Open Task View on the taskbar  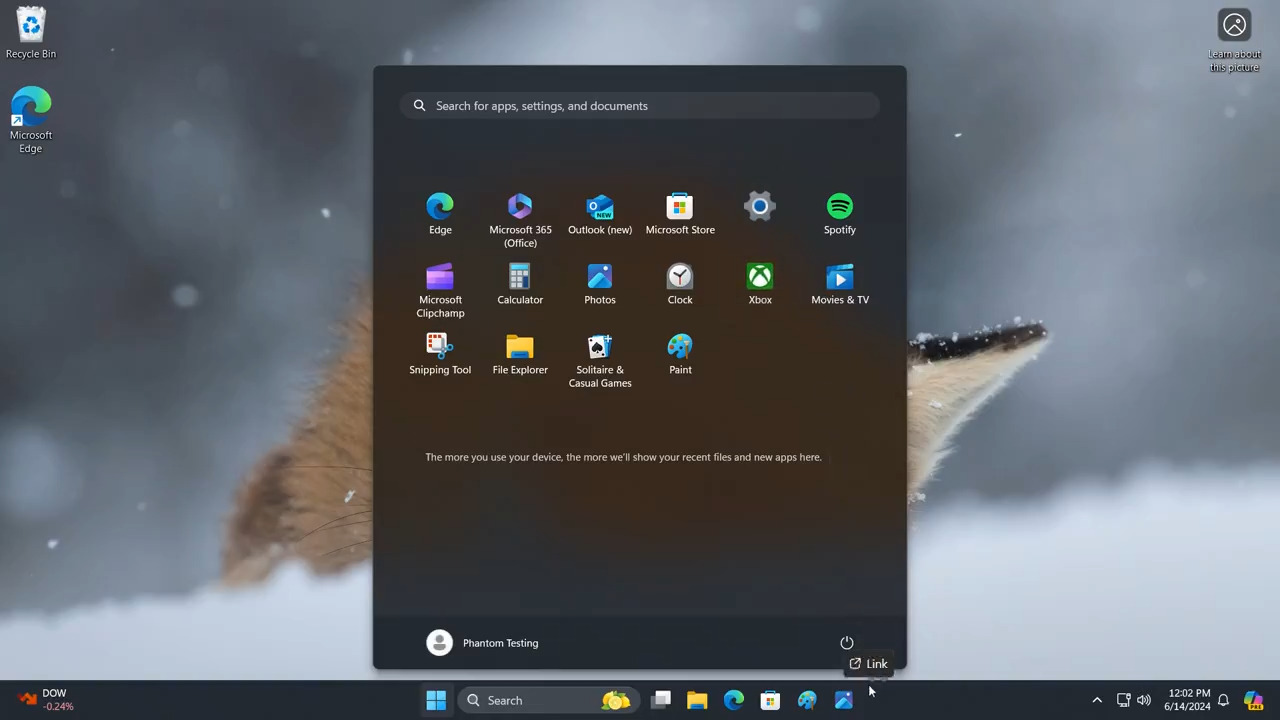(x=661, y=700)
